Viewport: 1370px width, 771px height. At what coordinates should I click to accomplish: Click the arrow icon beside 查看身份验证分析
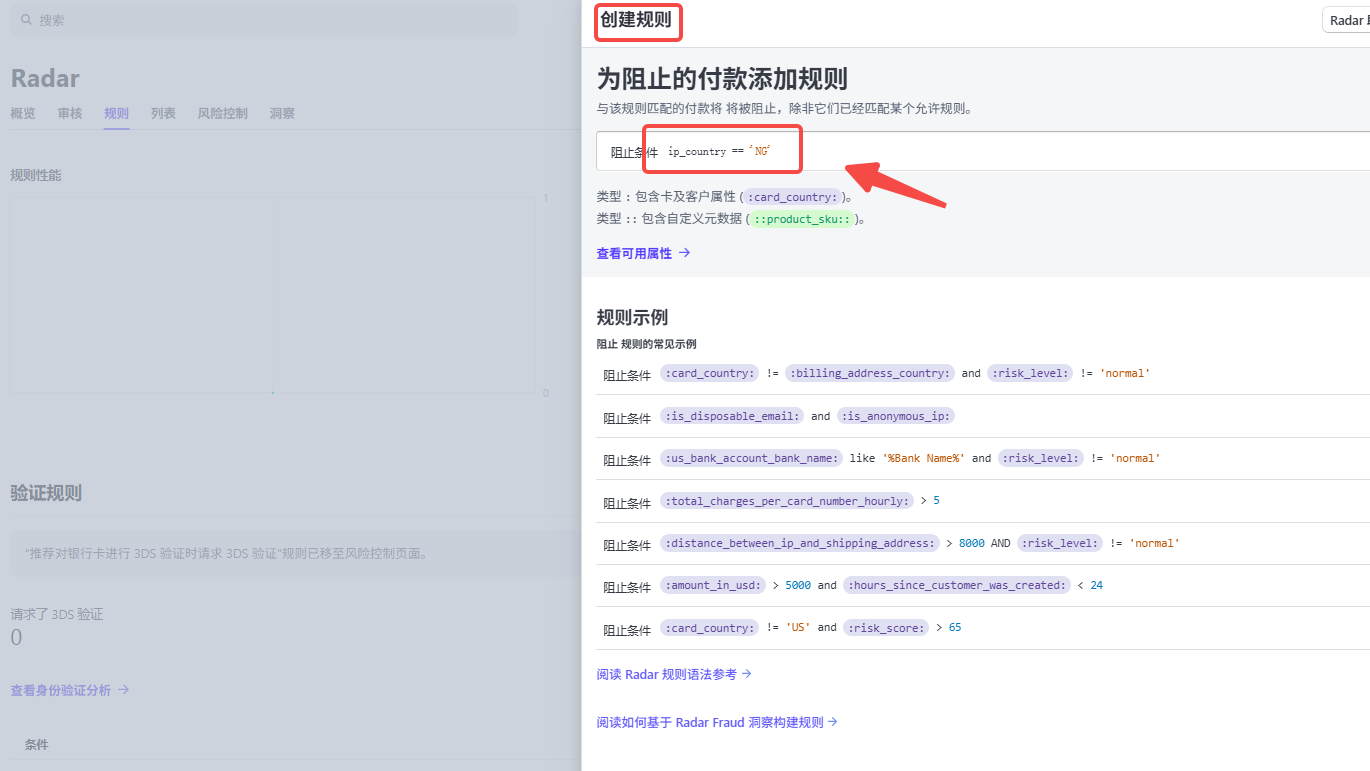(123, 689)
